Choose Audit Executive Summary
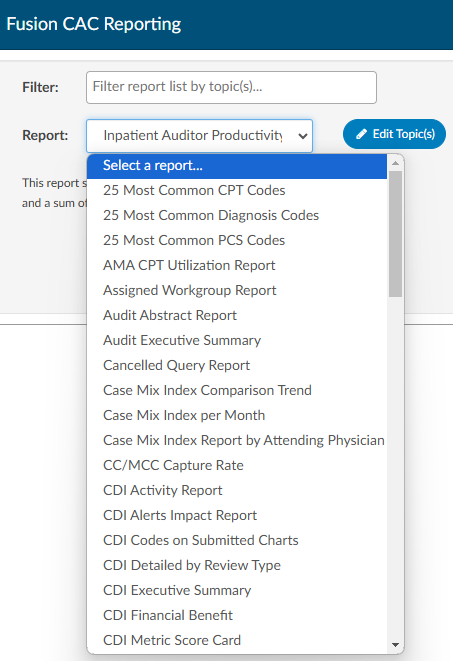Viewport: 453px width, 661px height. 237,340
